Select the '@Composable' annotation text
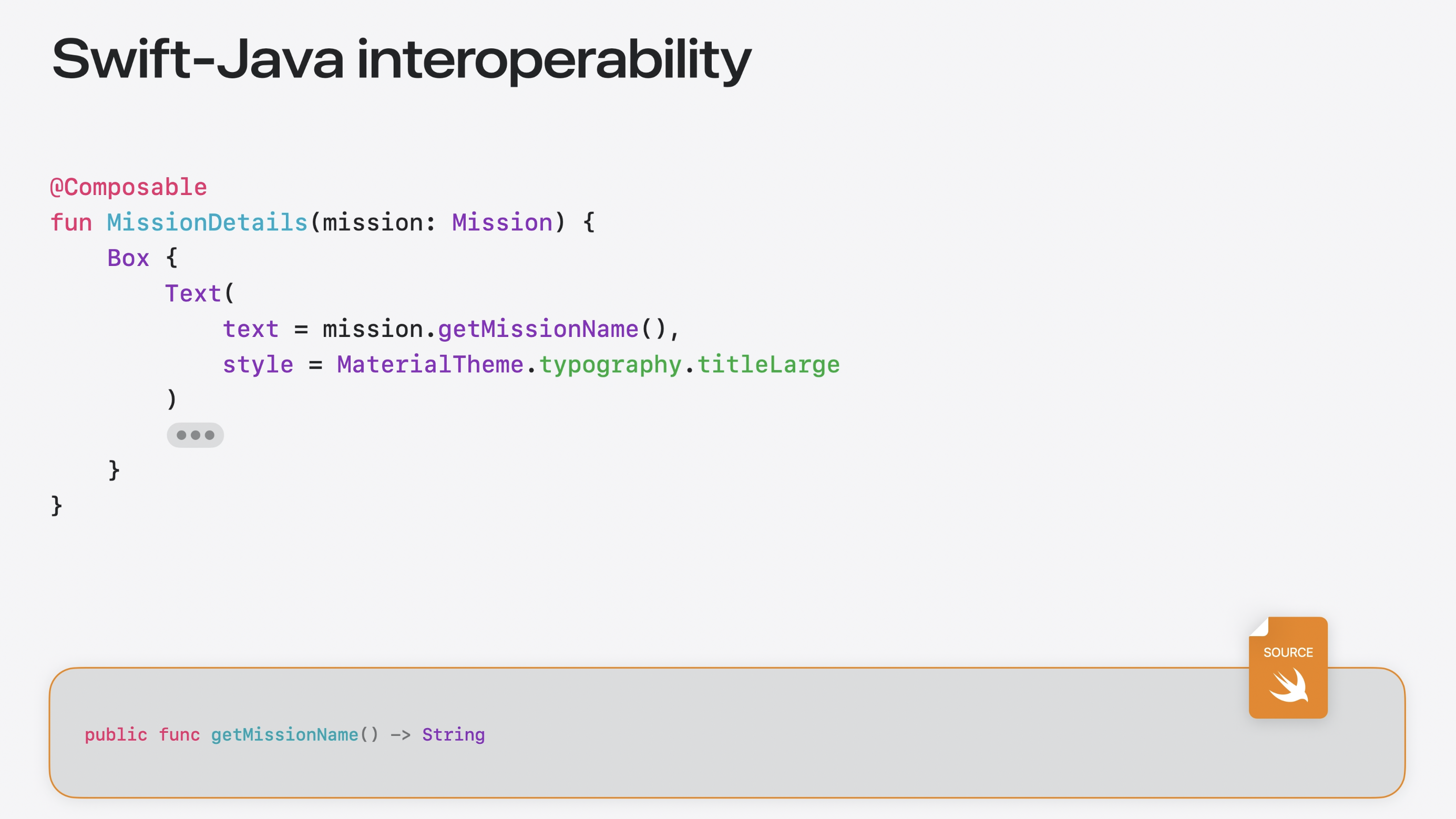This screenshot has height=819, width=1456. 128,187
